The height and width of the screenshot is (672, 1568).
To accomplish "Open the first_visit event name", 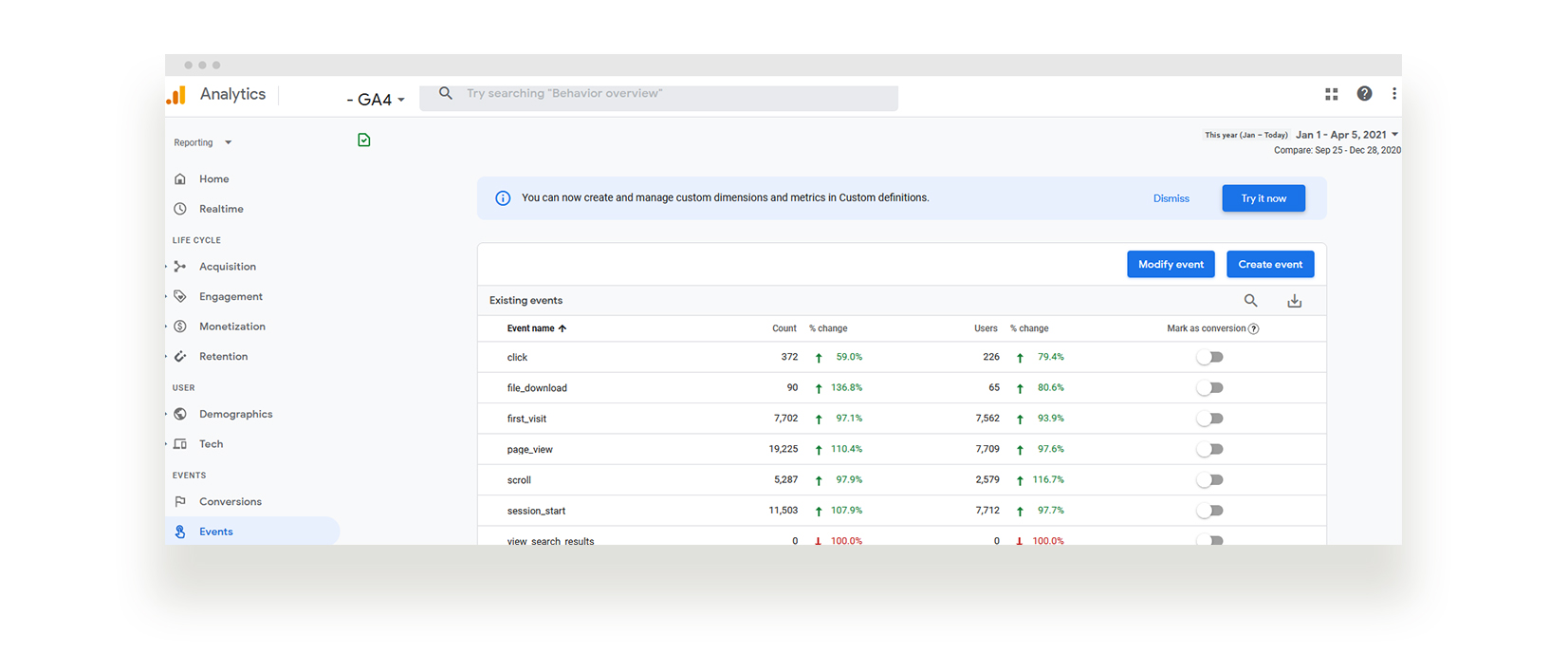I will click(x=526, y=419).
